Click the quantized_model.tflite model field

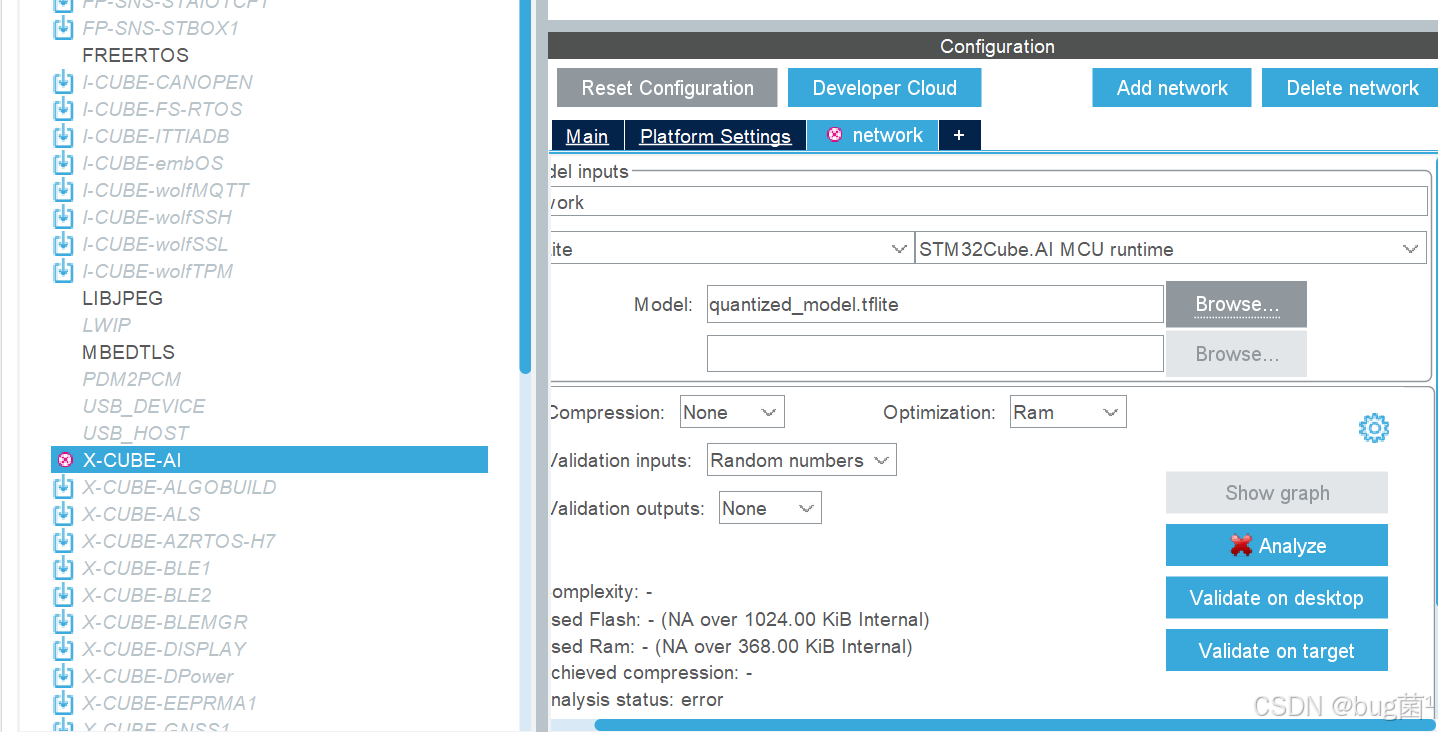pos(935,304)
